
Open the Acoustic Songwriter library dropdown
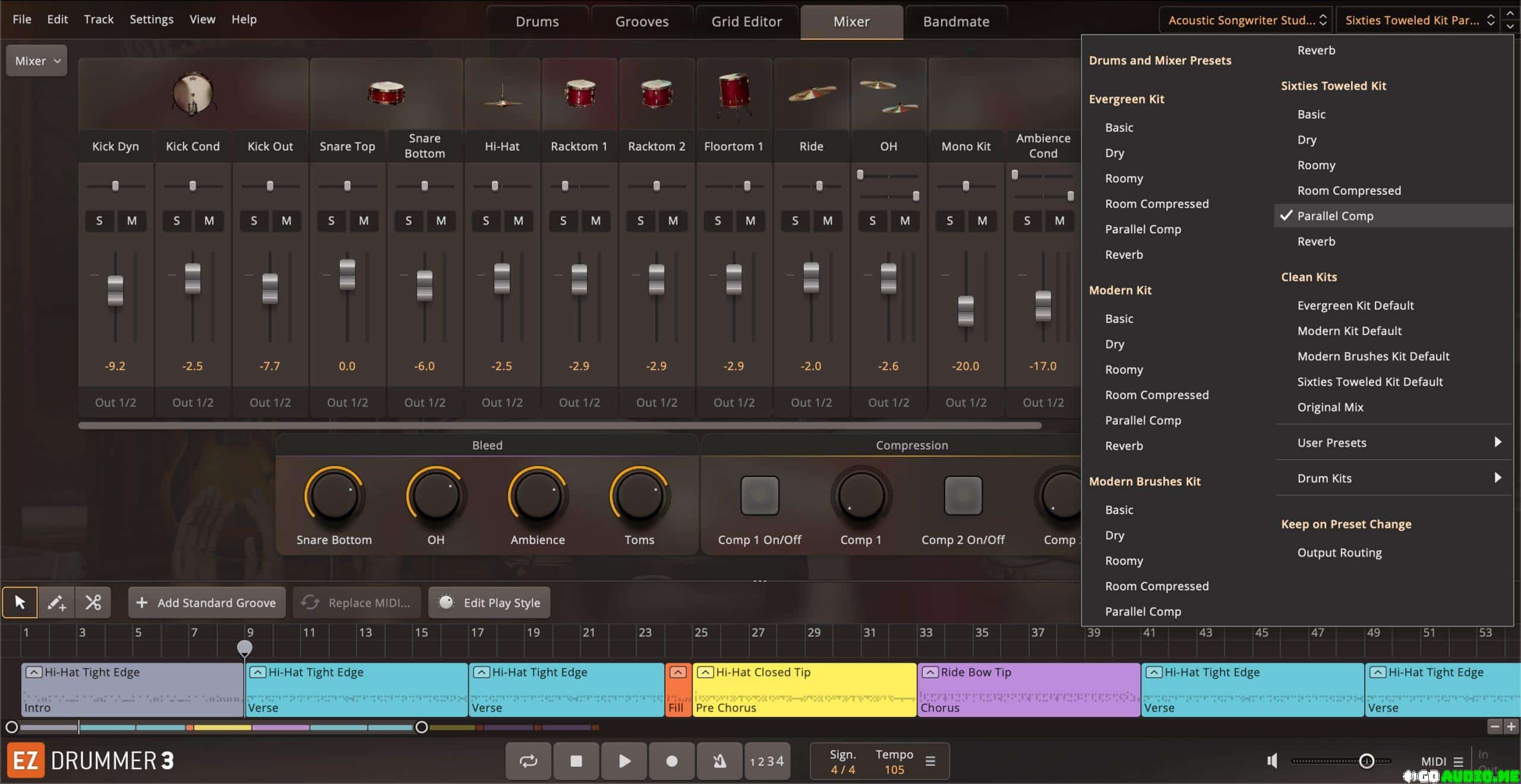point(1245,20)
